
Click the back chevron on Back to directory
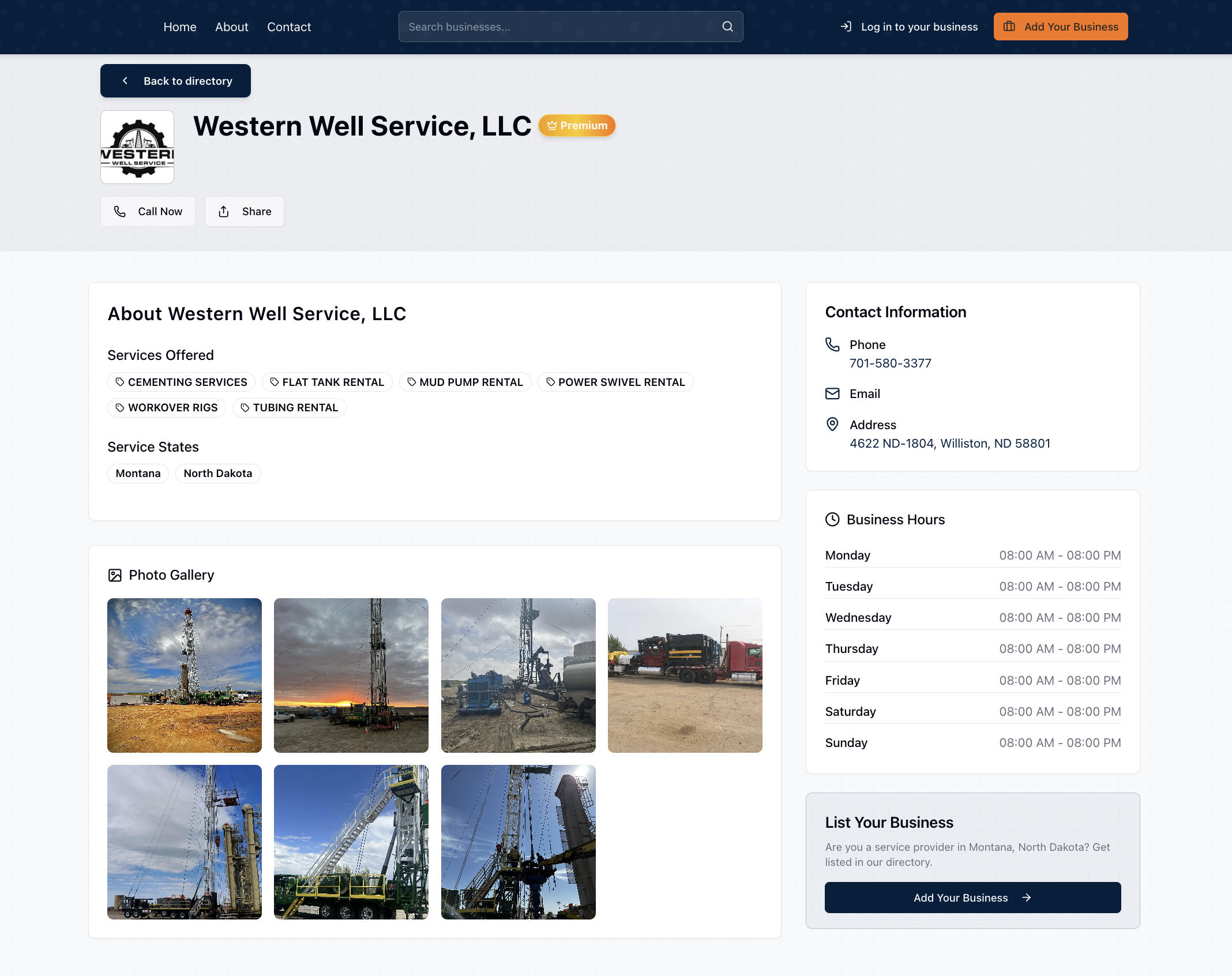[125, 81]
